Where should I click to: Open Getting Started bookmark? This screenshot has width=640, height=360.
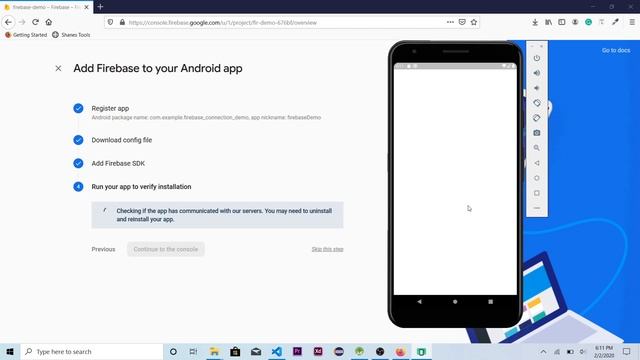(26, 35)
